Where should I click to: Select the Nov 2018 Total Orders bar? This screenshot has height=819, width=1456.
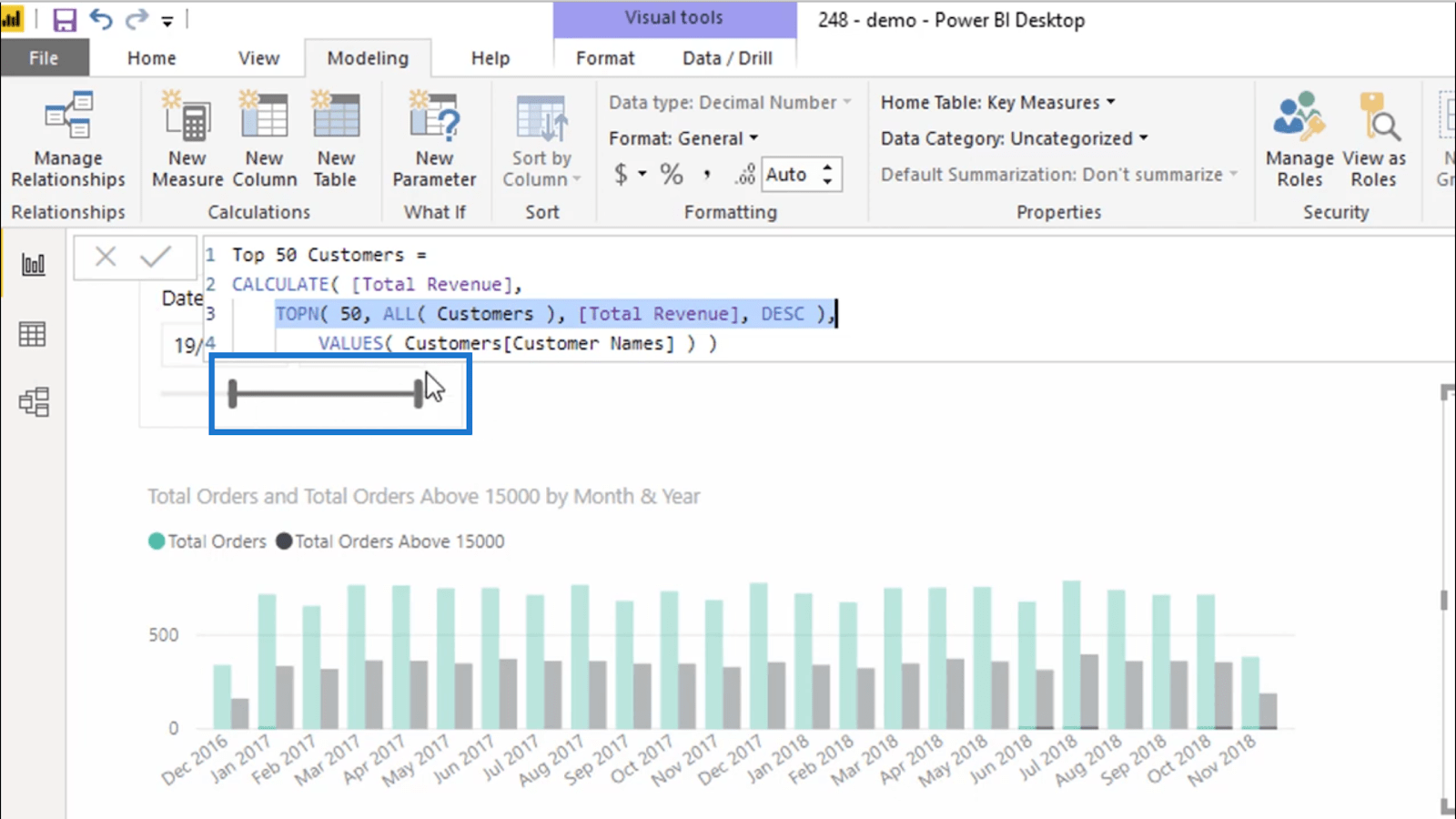click(x=1250, y=692)
